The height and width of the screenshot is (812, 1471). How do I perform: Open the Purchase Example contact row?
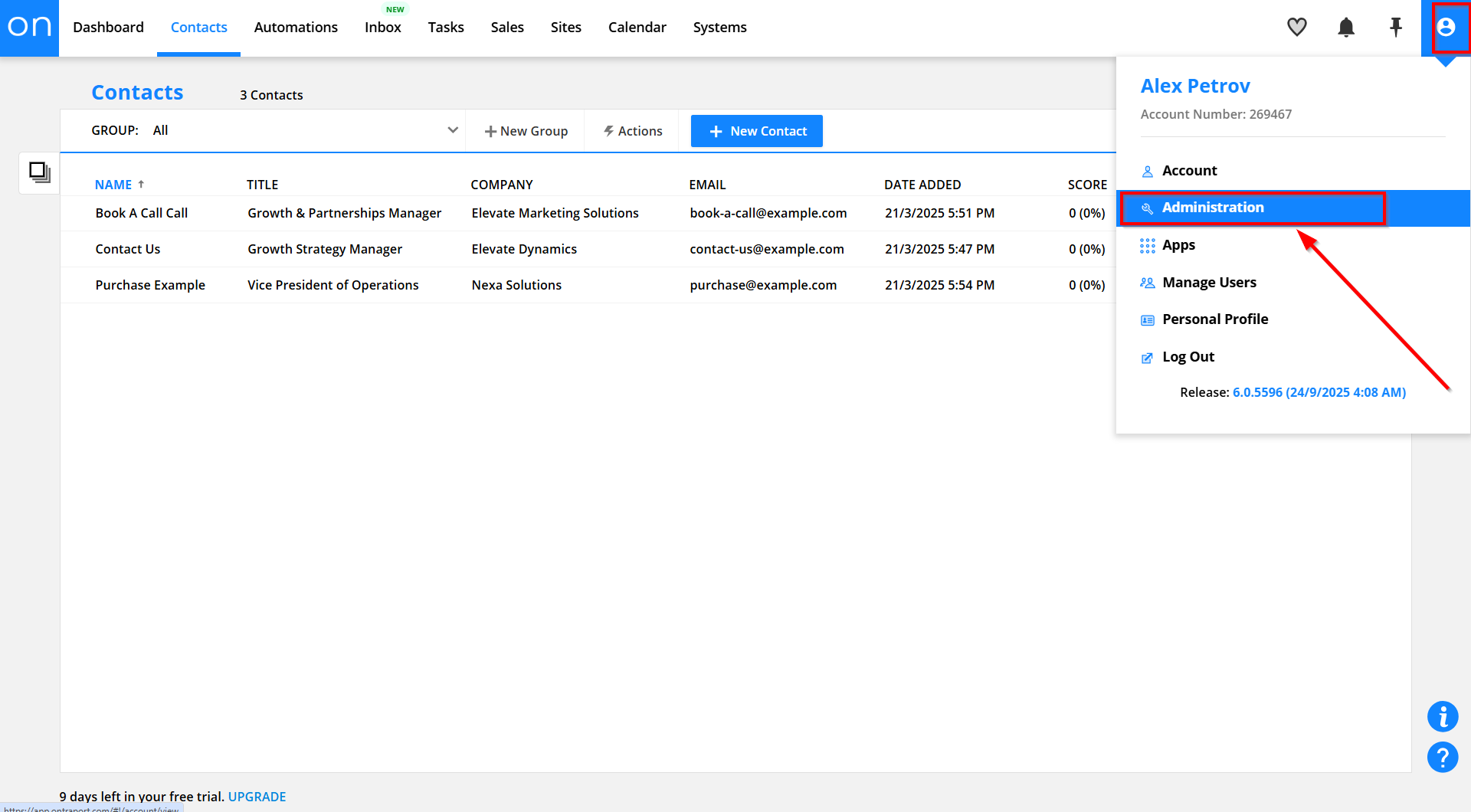coord(150,285)
